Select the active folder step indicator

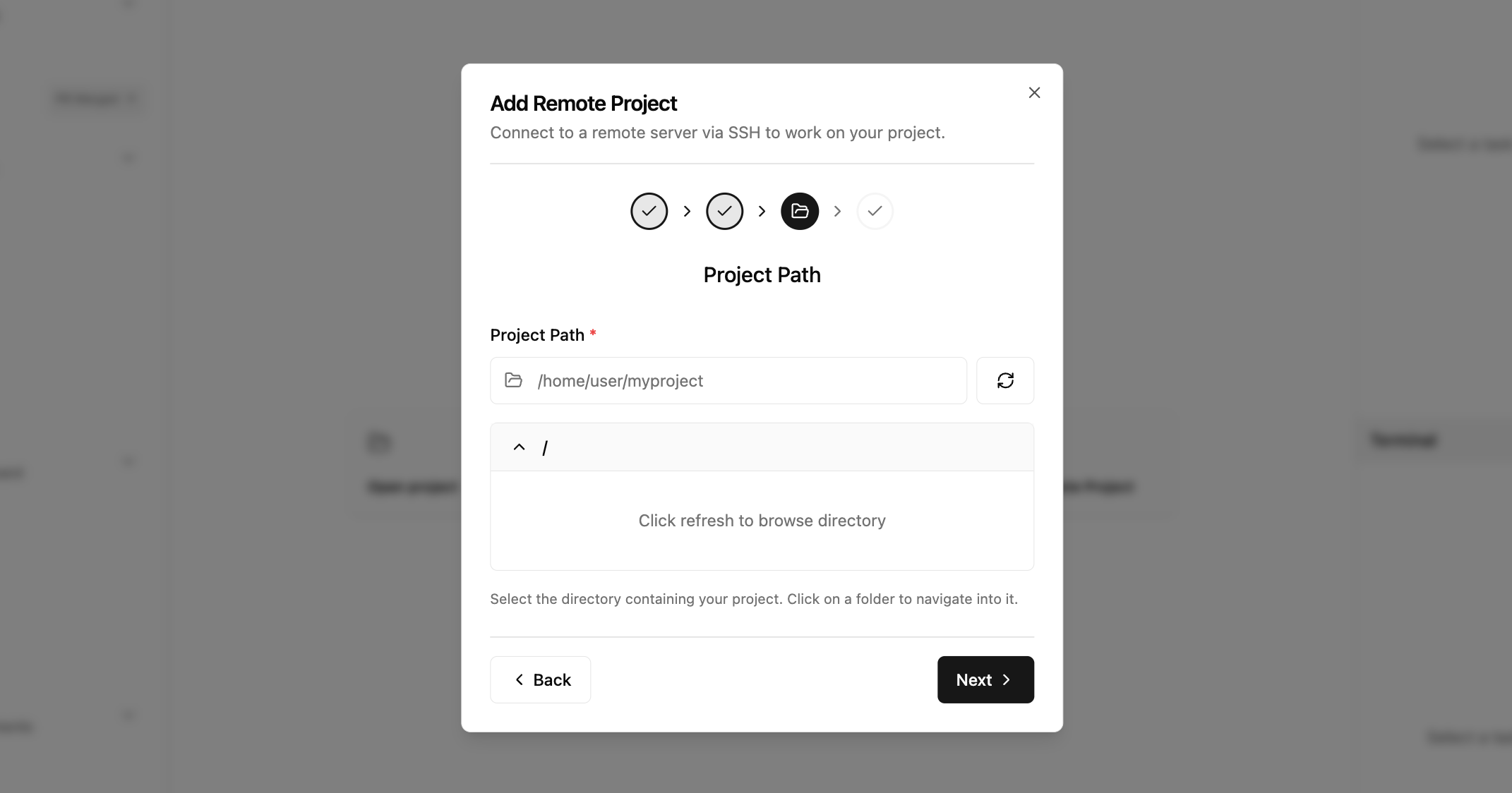point(800,211)
